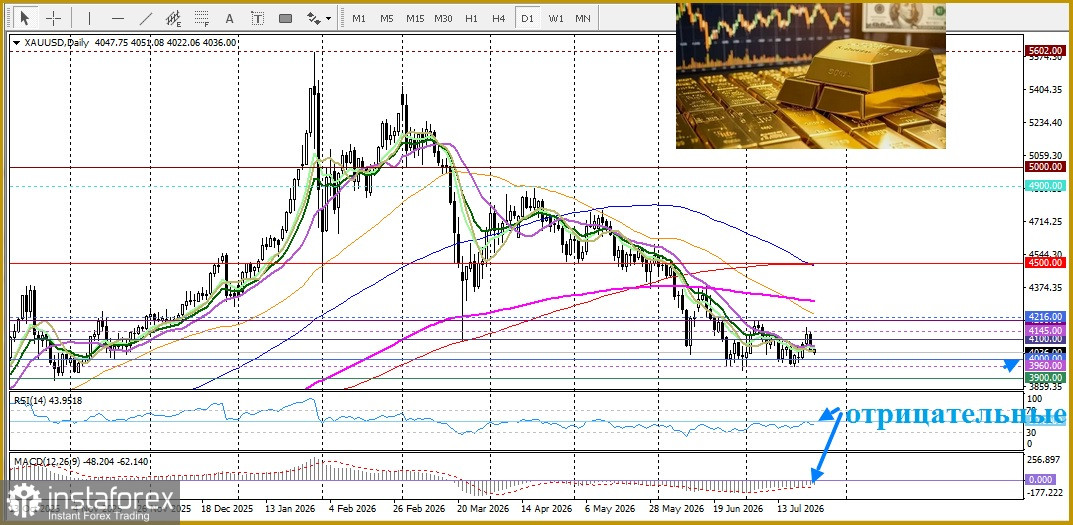Switch chart to M30 timeframe

click(443, 18)
